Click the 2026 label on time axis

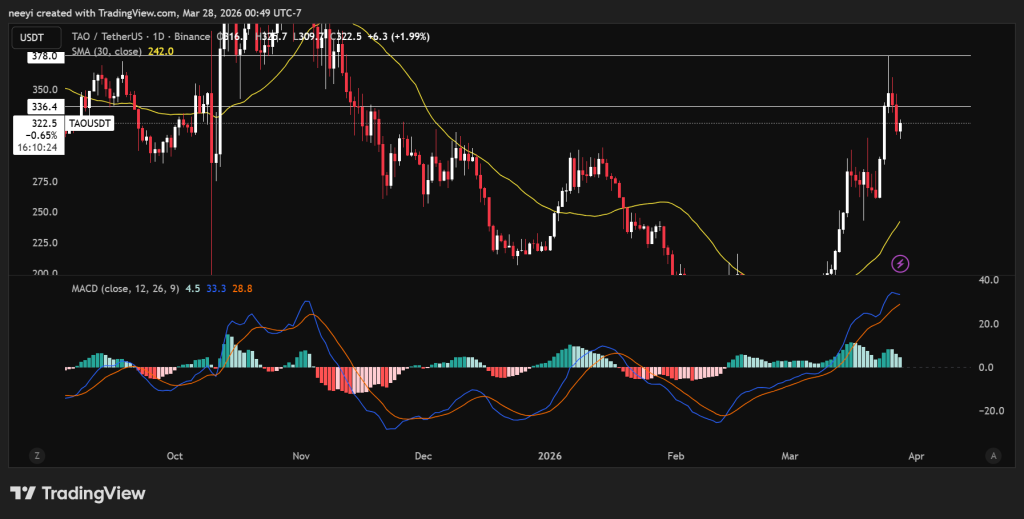pos(549,456)
